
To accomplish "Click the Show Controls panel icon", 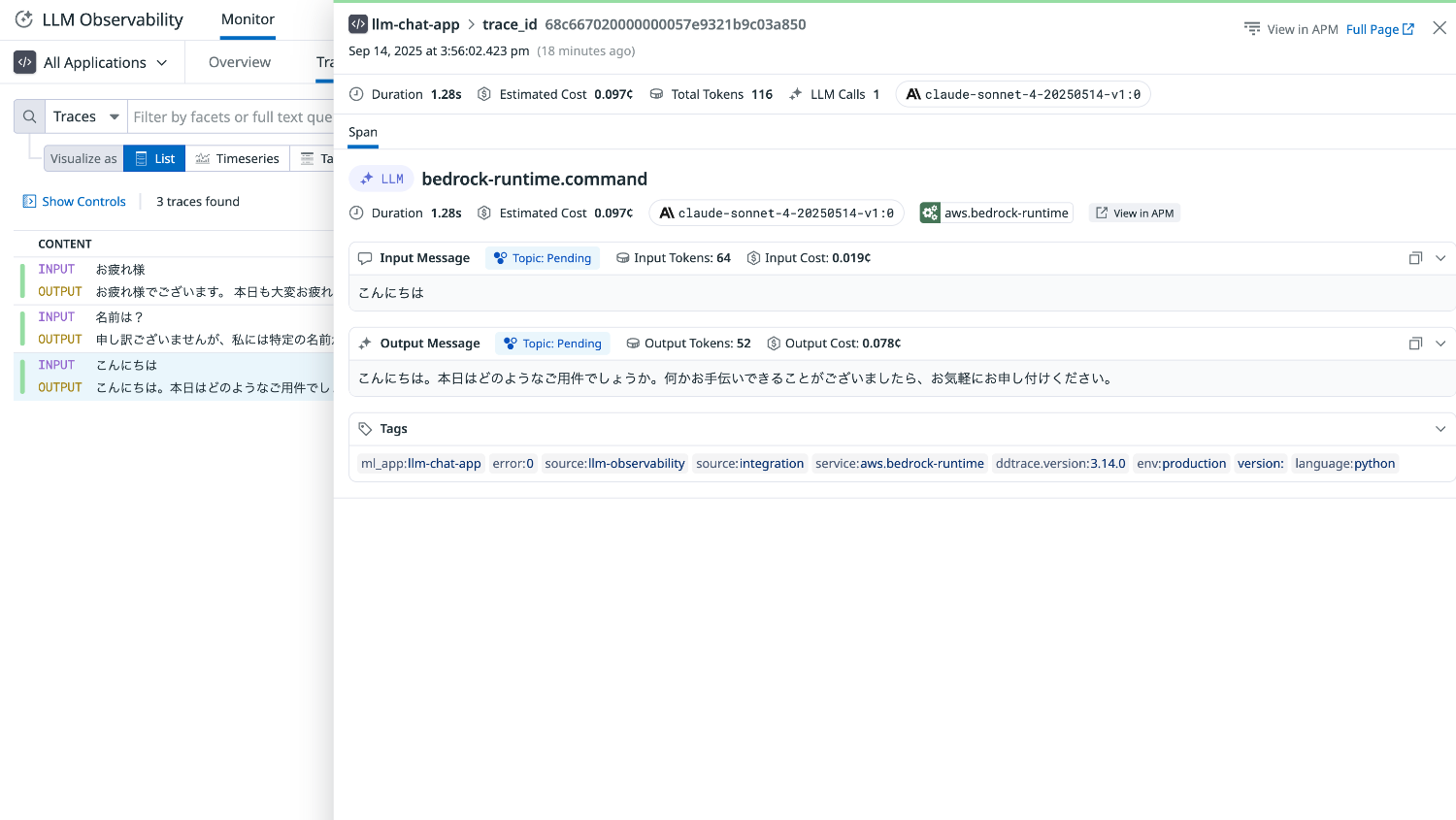I will [29, 202].
